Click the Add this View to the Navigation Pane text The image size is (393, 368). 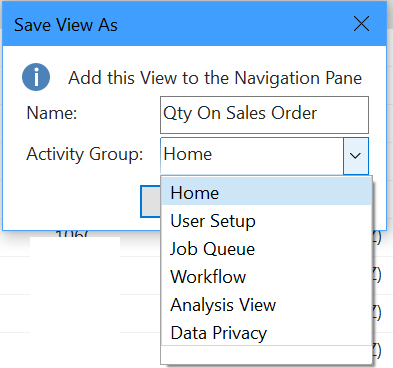coord(215,78)
